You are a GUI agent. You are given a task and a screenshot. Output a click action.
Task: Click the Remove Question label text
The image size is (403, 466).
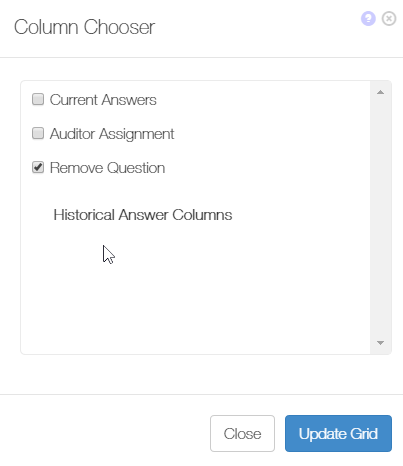click(x=107, y=168)
